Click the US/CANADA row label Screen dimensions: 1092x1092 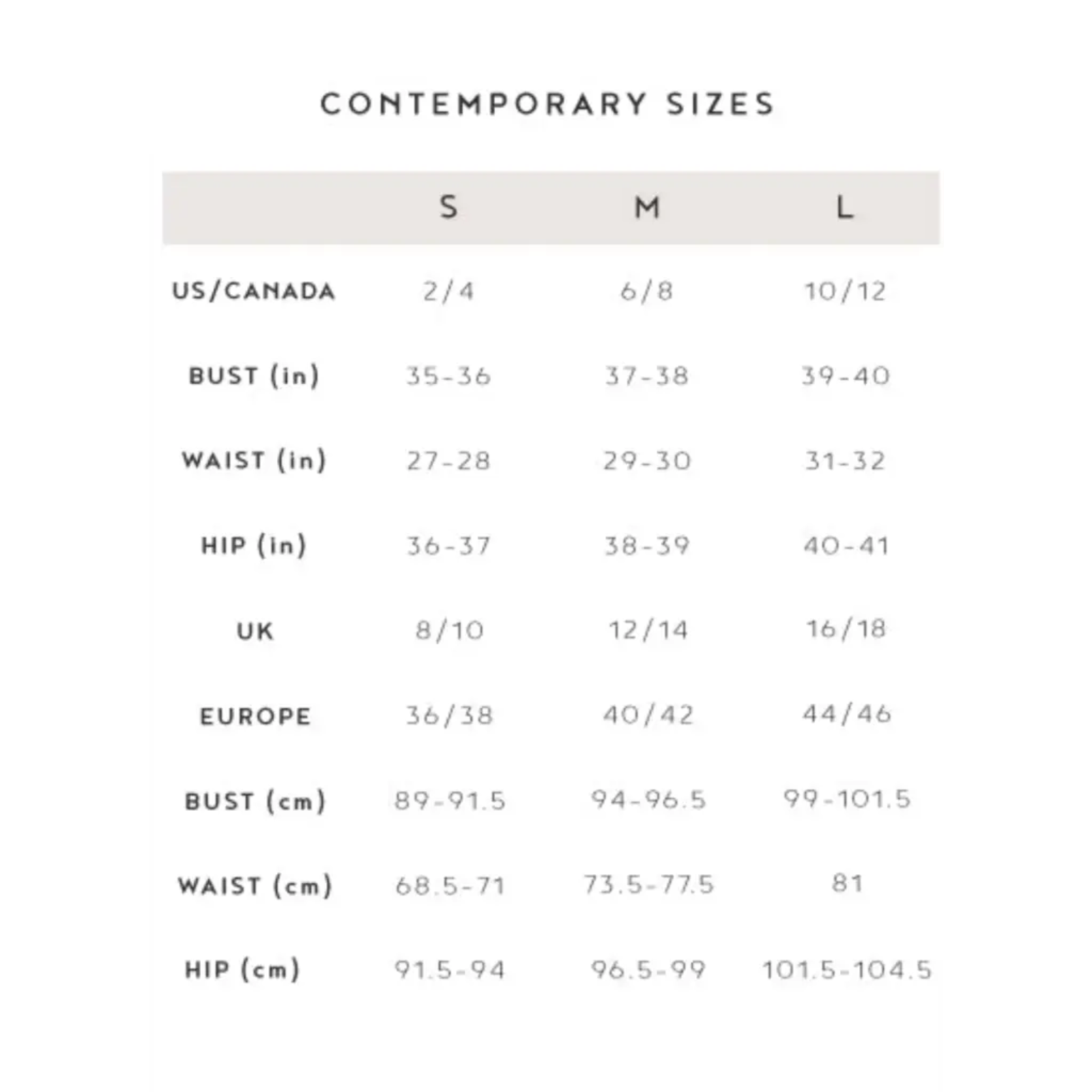point(254,291)
